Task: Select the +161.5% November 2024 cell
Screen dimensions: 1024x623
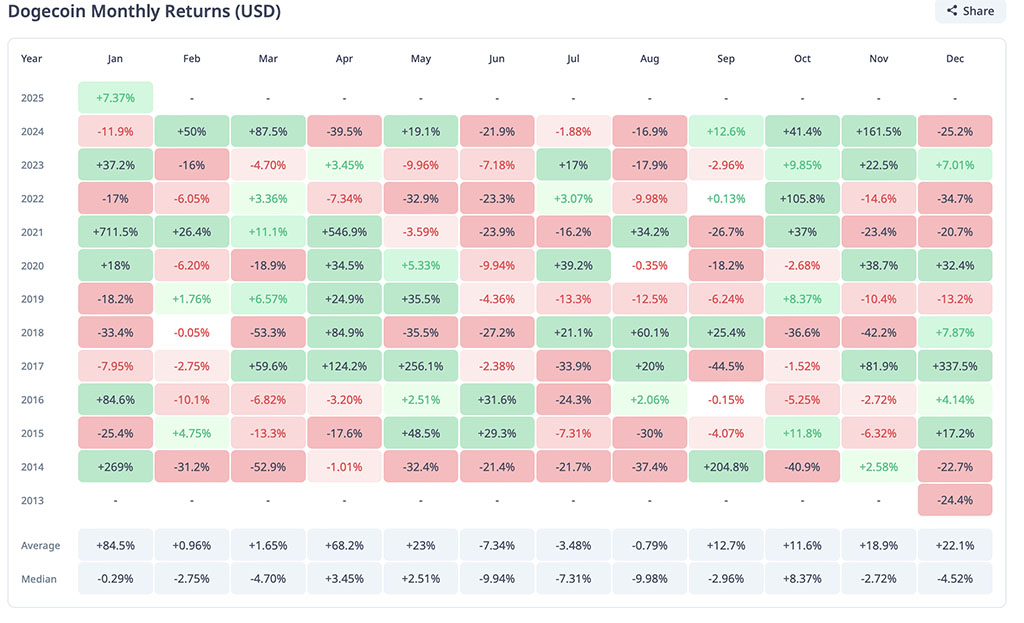Action: (x=879, y=131)
